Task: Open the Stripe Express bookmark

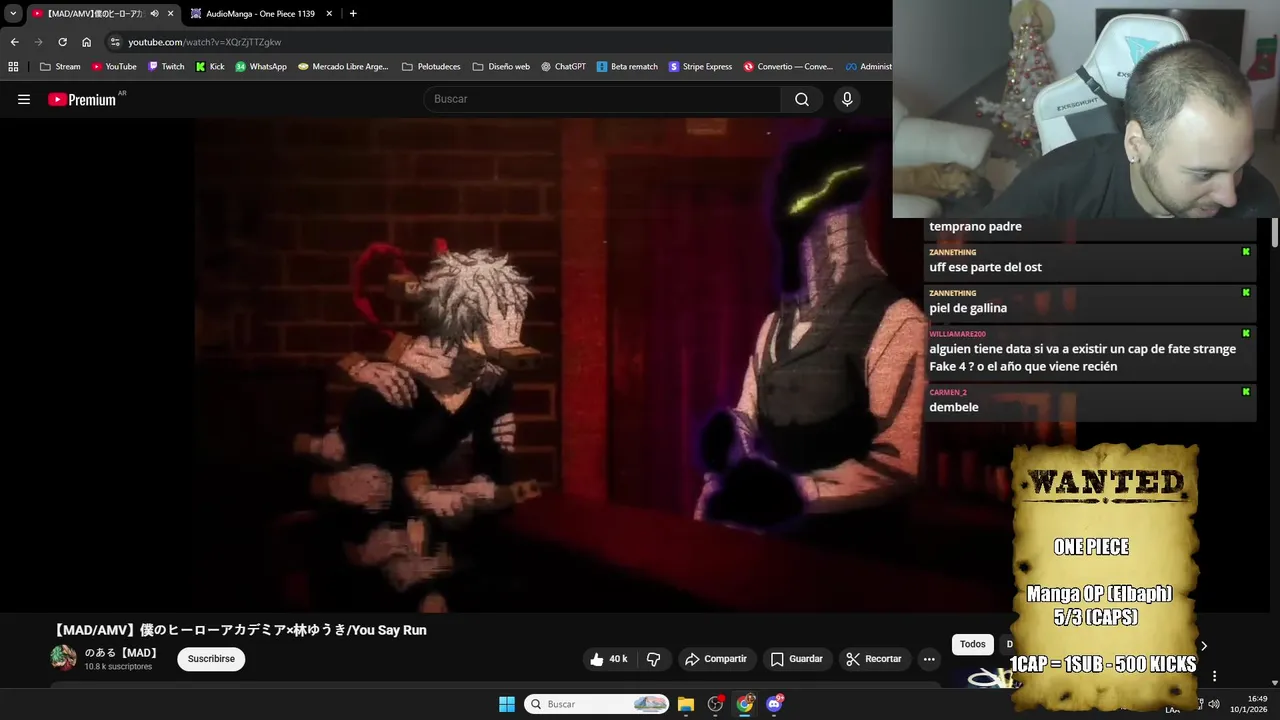Action: click(701, 67)
